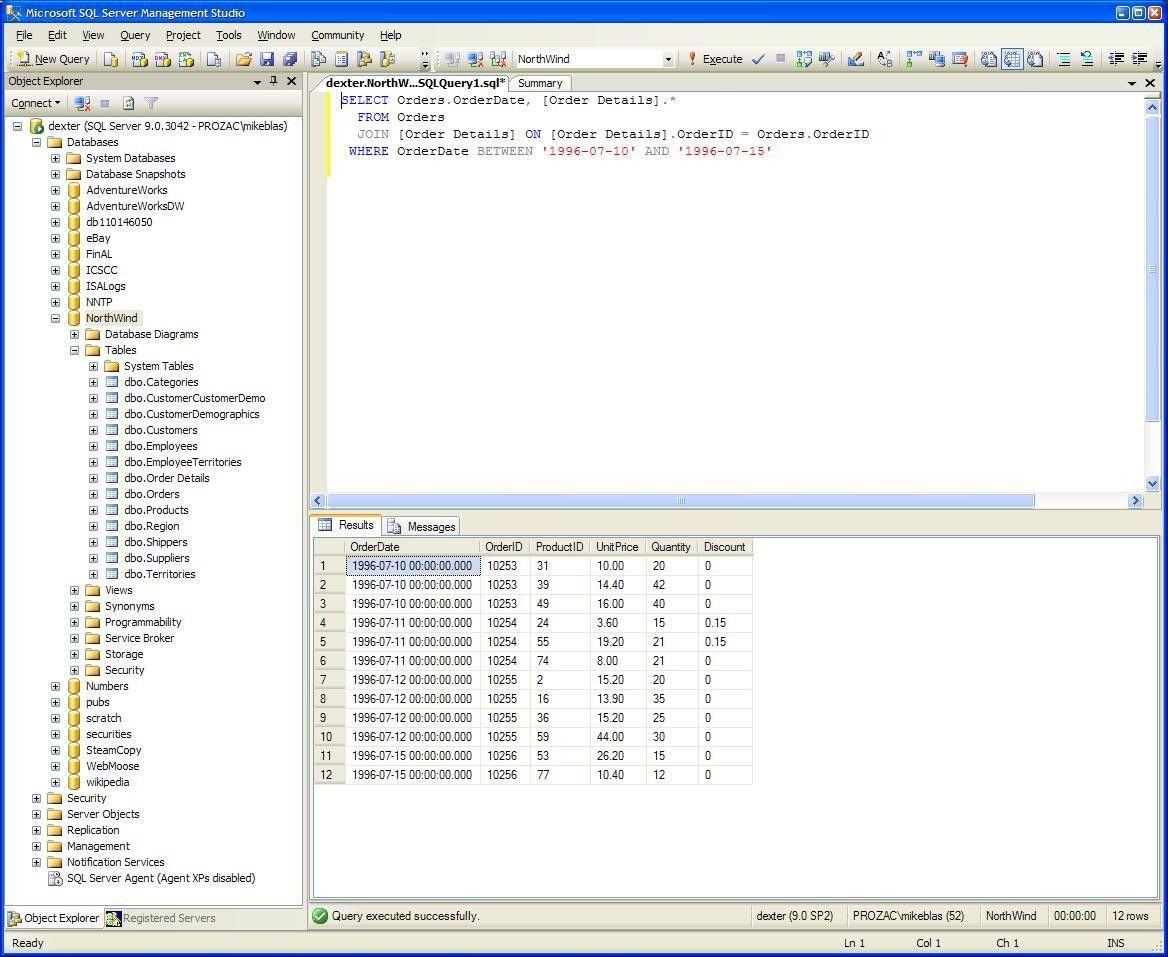Click the Specify Values for Template Parameters icon
The width and height of the screenshot is (1168, 957).
click(884, 59)
